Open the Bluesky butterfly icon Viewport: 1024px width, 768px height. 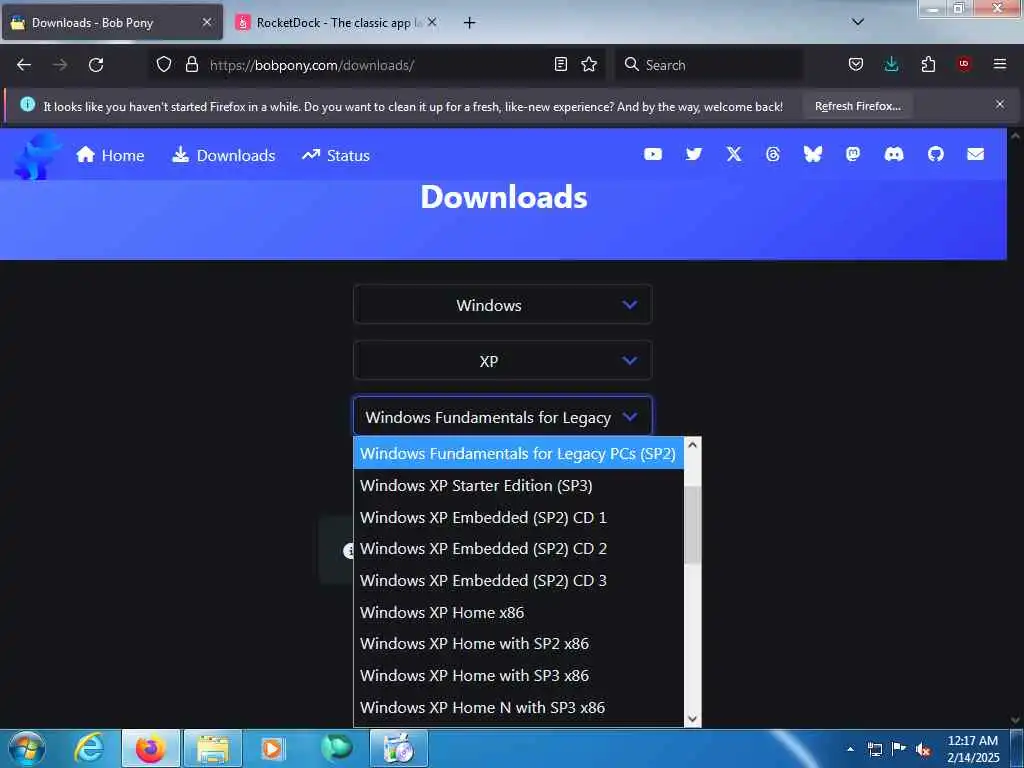pos(812,154)
